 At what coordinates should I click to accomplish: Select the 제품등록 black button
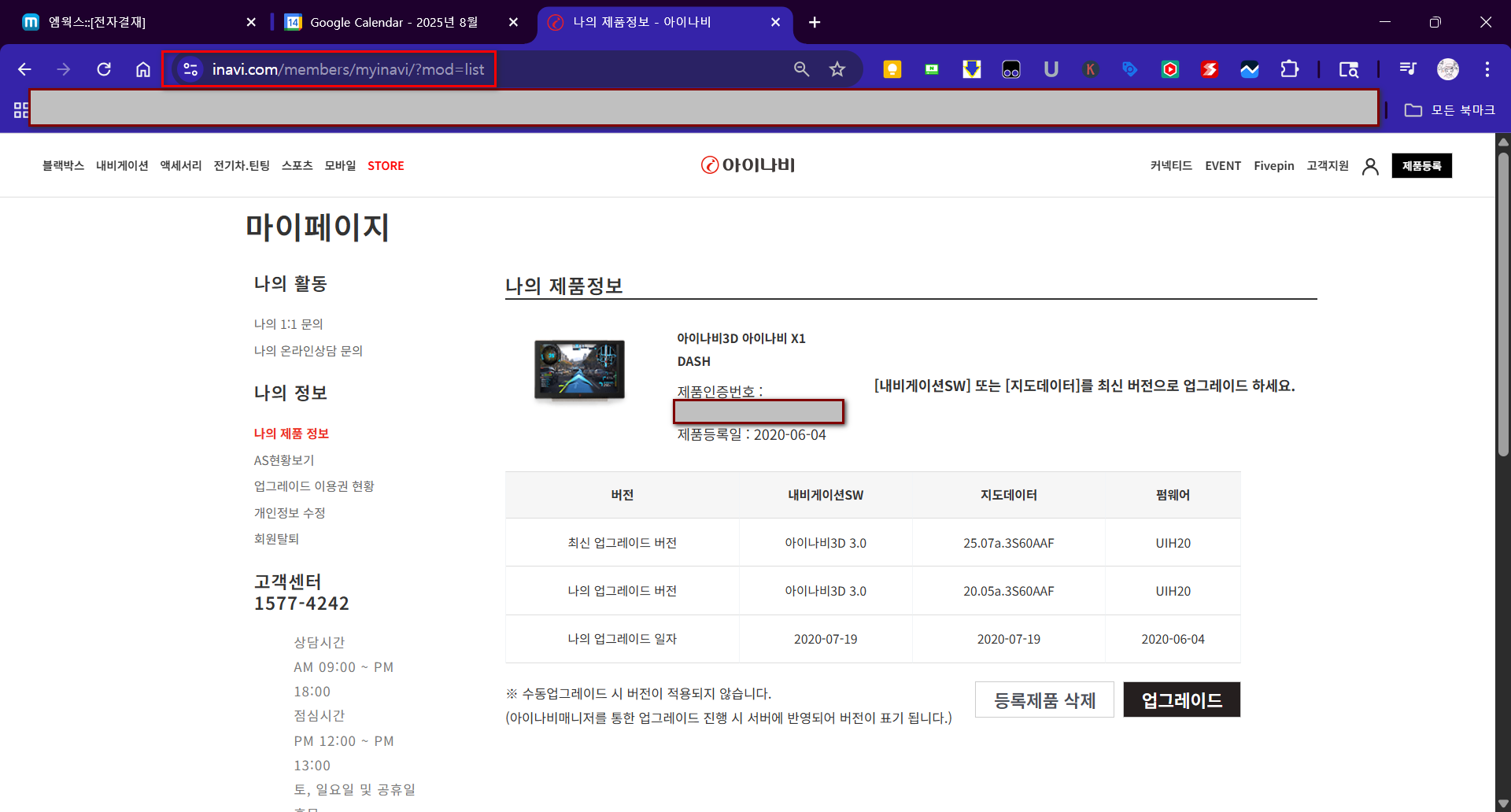tap(1422, 165)
